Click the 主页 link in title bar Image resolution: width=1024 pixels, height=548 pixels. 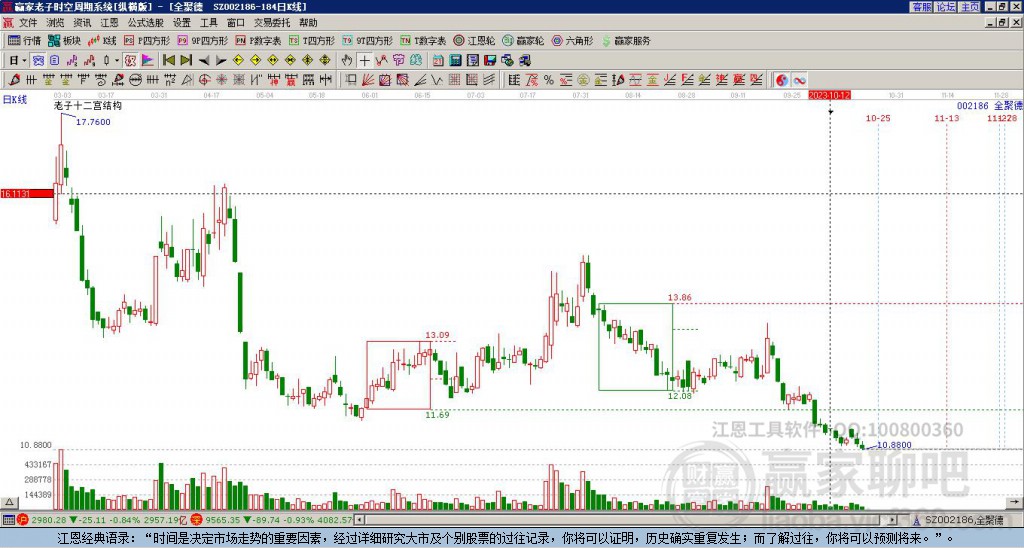[x=969, y=7]
